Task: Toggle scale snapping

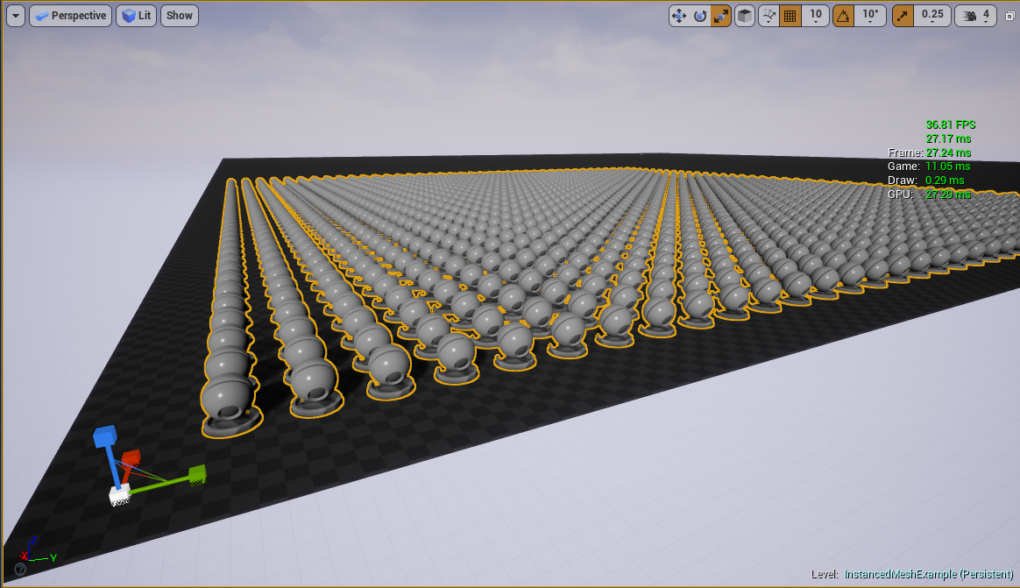Action: (x=902, y=16)
